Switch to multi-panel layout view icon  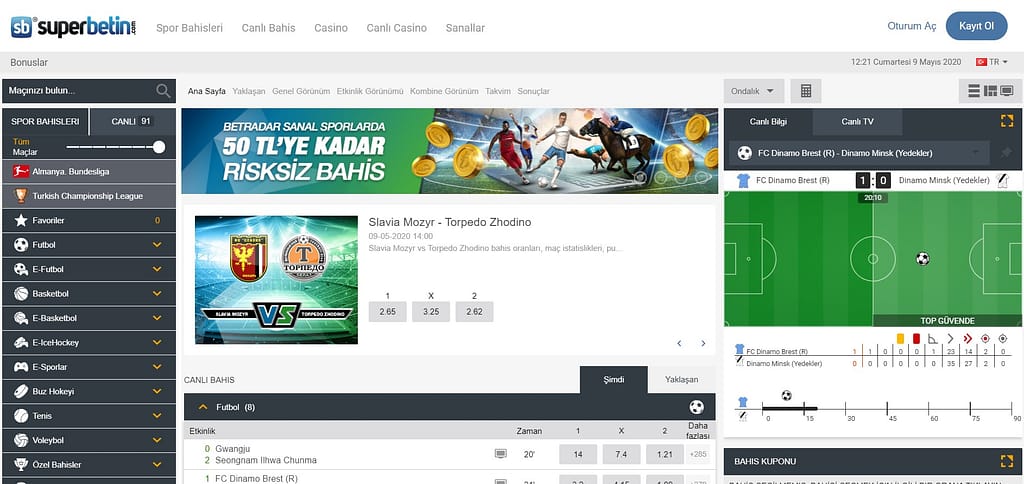[990, 91]
